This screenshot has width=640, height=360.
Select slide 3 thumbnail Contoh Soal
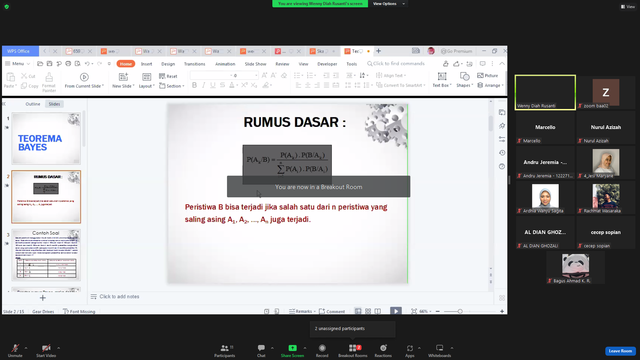[46, 255]
